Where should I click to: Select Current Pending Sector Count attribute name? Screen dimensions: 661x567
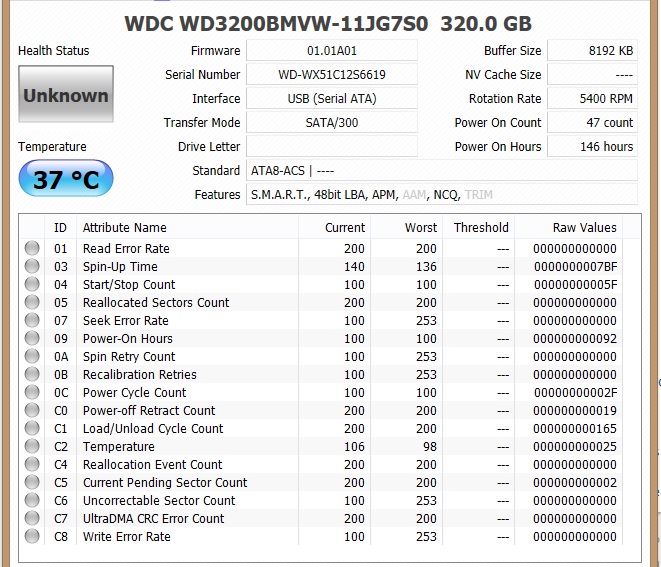click(x=165, y=483)
